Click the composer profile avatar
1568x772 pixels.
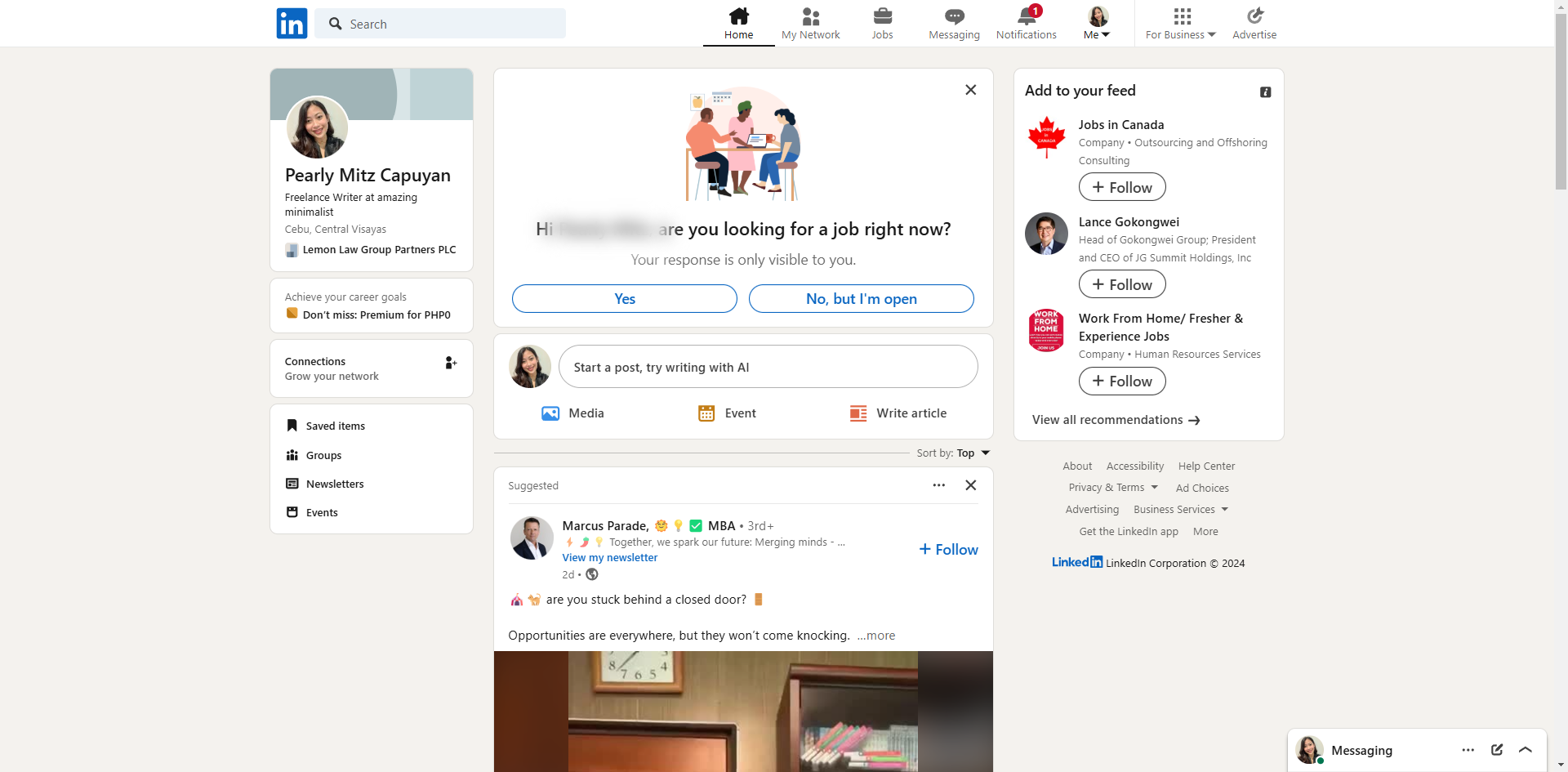530,367
